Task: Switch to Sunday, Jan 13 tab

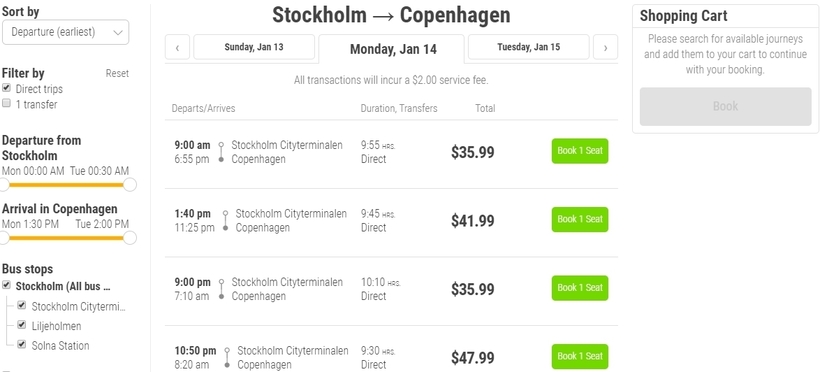Action: click(254, 47)
